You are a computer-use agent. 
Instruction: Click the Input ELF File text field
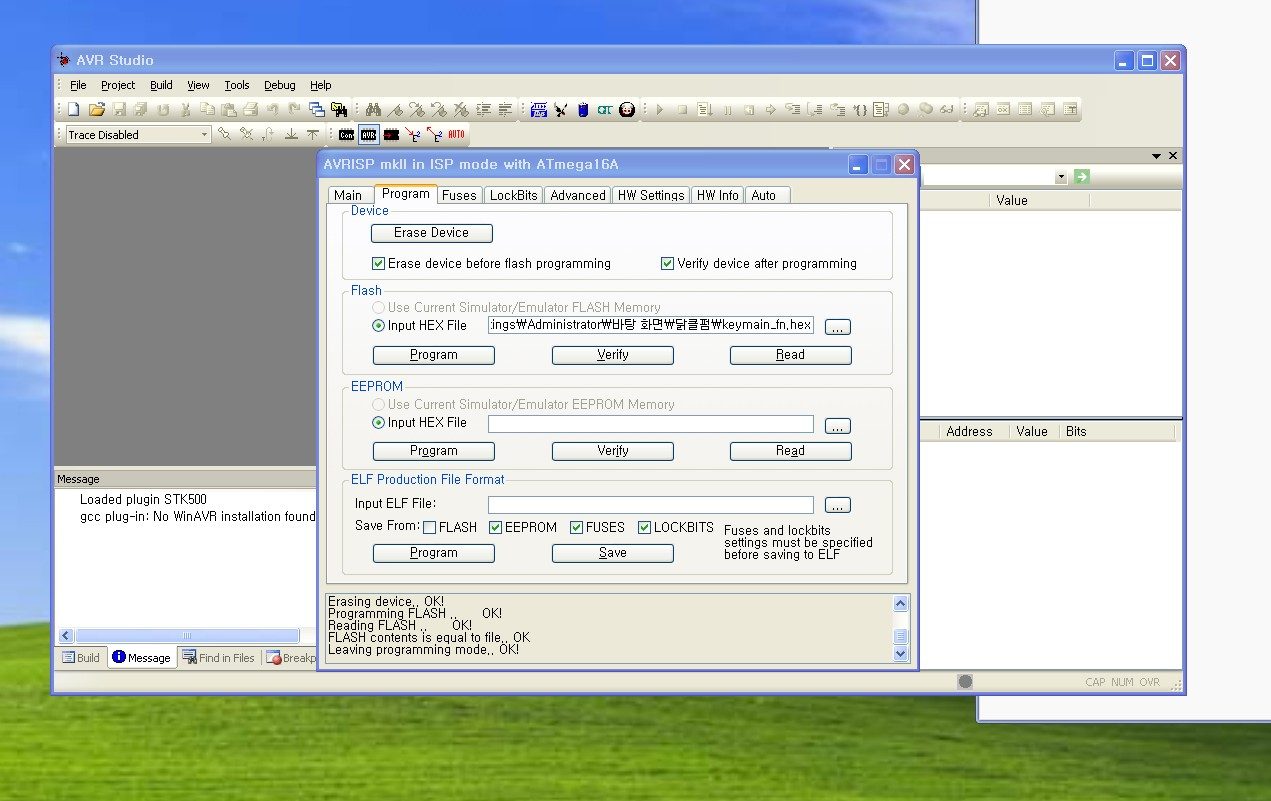651,505
